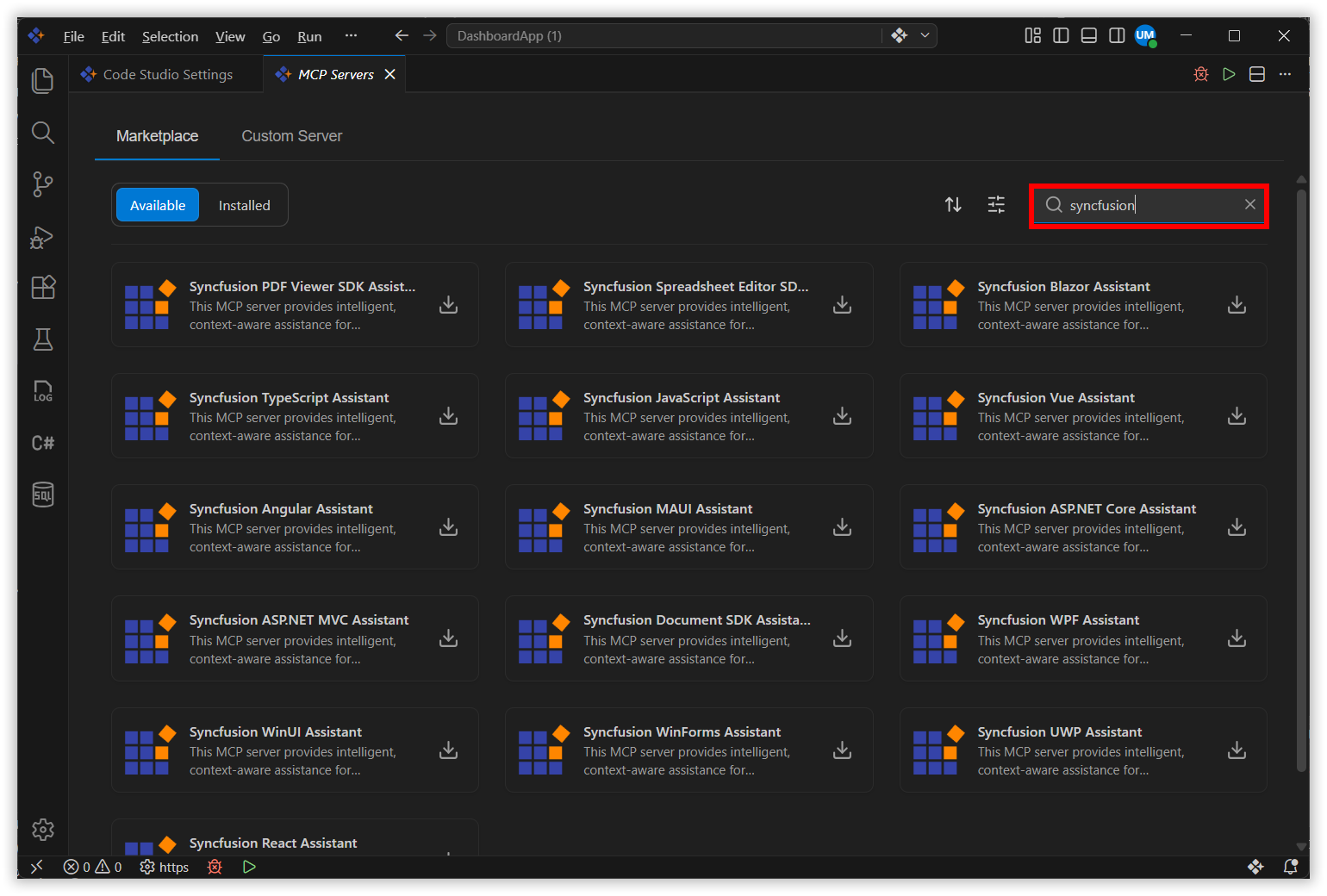Viewport: 1327px width, 896px height.
Task: Open the hidden menus ellipsis in menu bar
Action: 351,35
